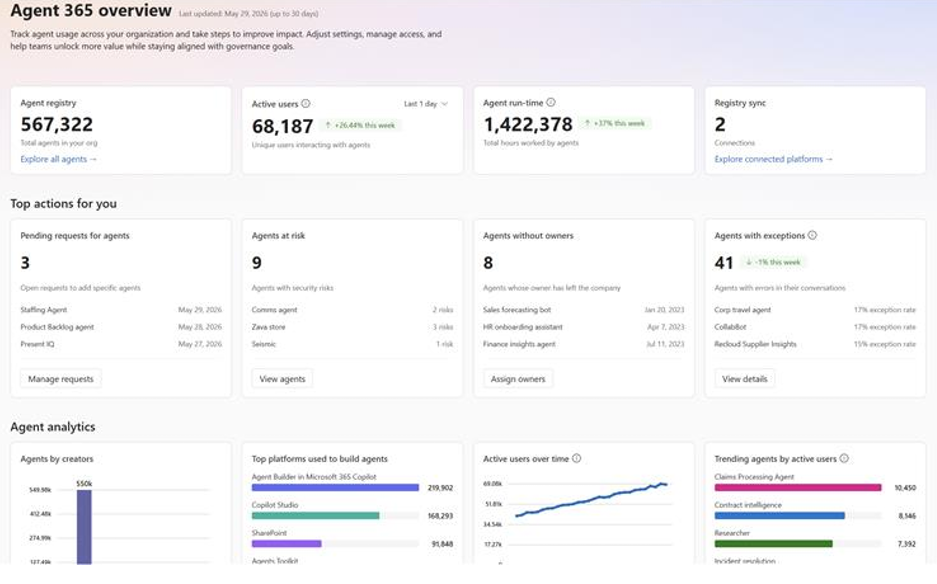Click View details under Agents with exceptions
The image size is (937, 584).
745,379
